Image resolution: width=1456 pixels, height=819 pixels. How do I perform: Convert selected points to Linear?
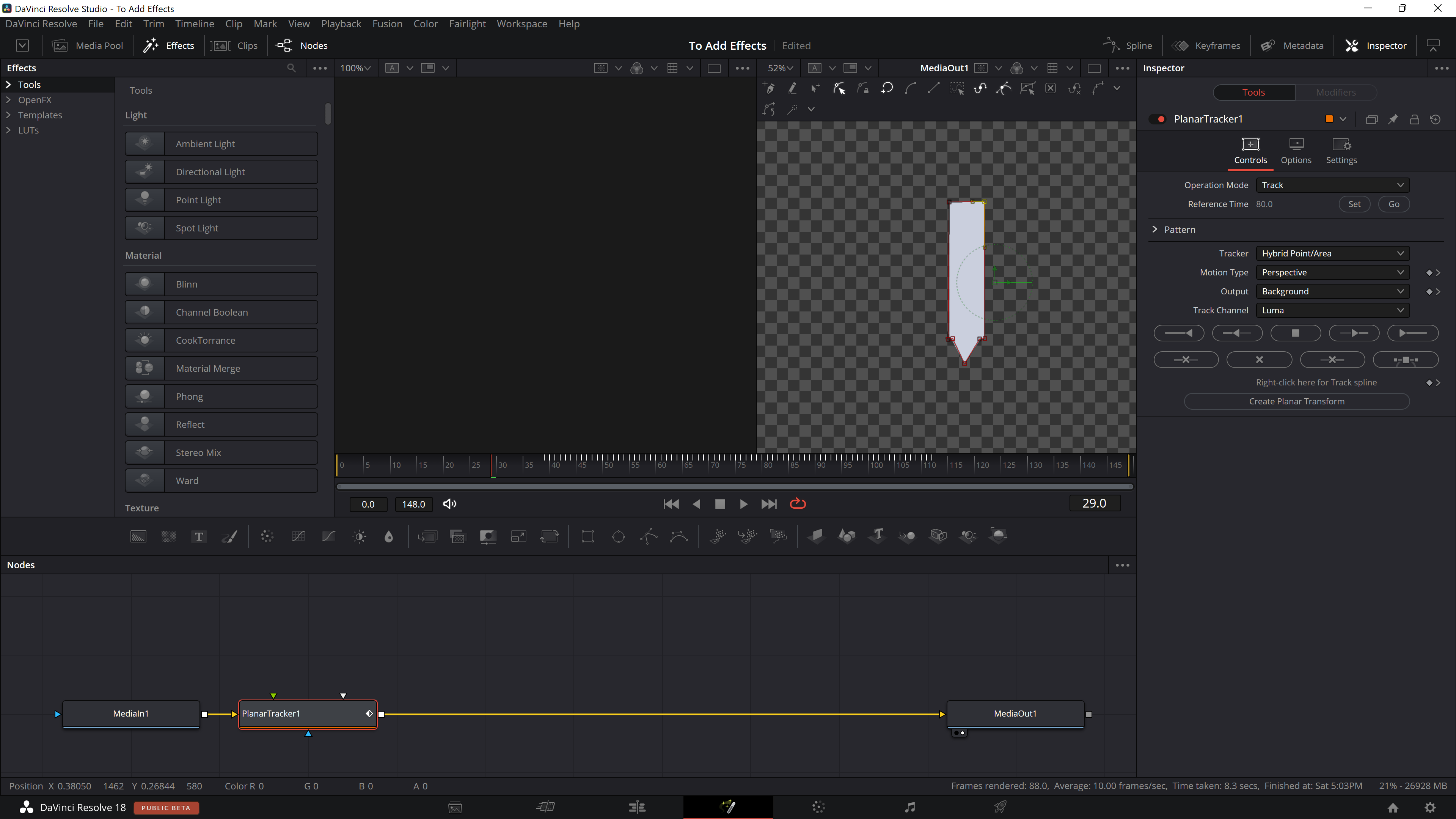934,88
